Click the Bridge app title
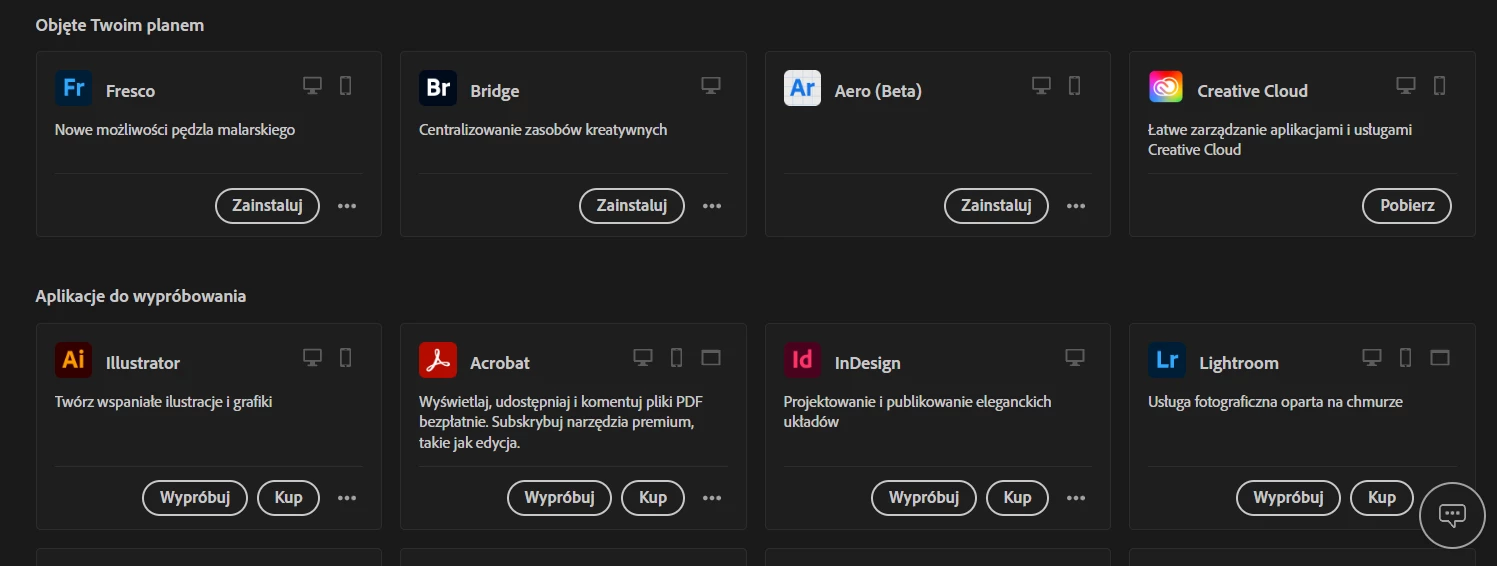 [495, 91]
